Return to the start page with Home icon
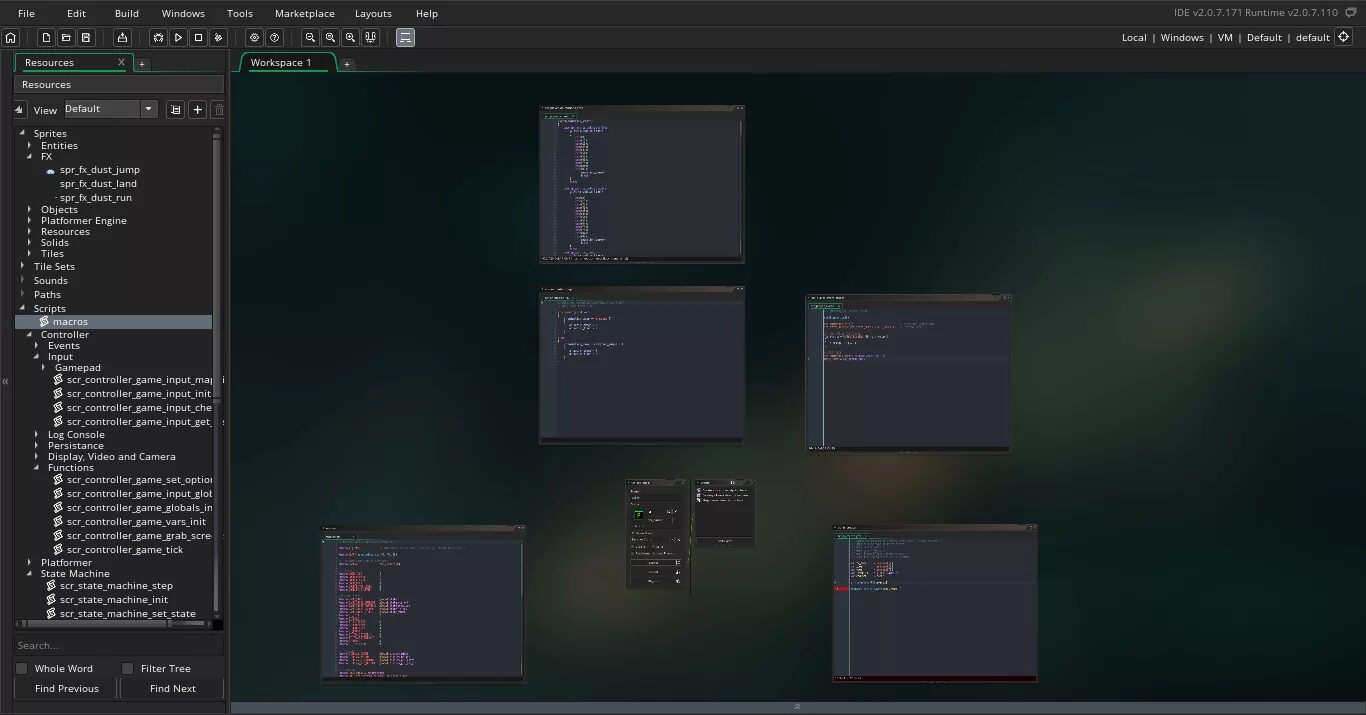 (10, 37)
